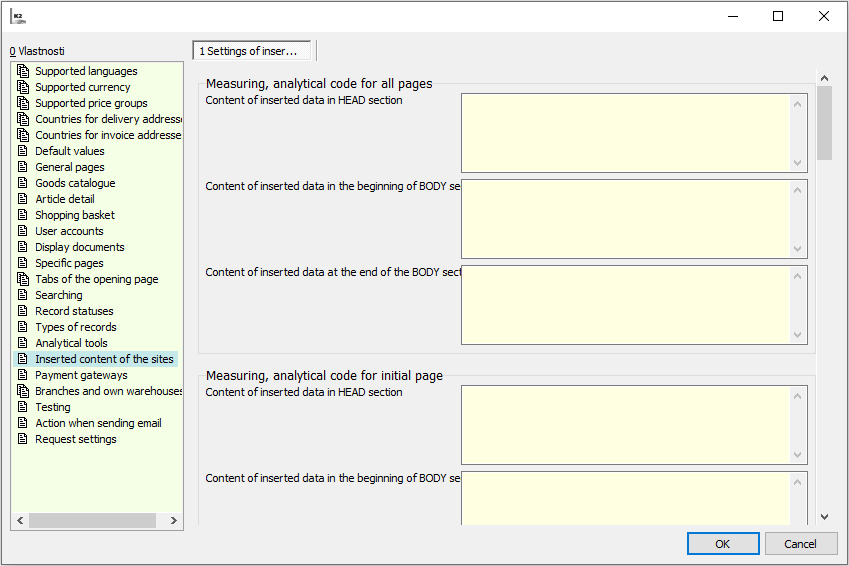
Task: Click the icon next to Supported currency
Action: (23, 87)
